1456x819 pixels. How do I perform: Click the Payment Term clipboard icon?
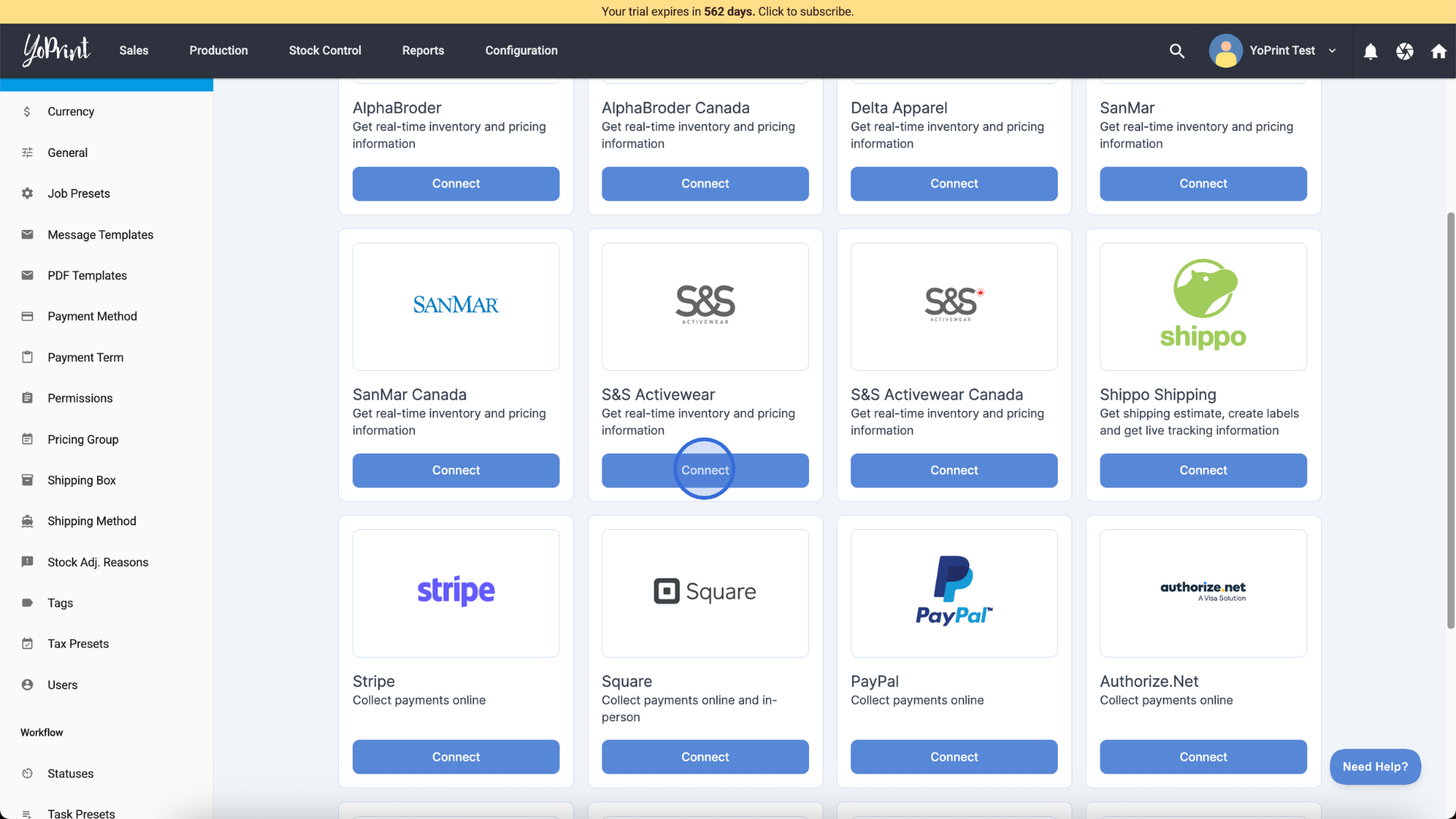27,357
